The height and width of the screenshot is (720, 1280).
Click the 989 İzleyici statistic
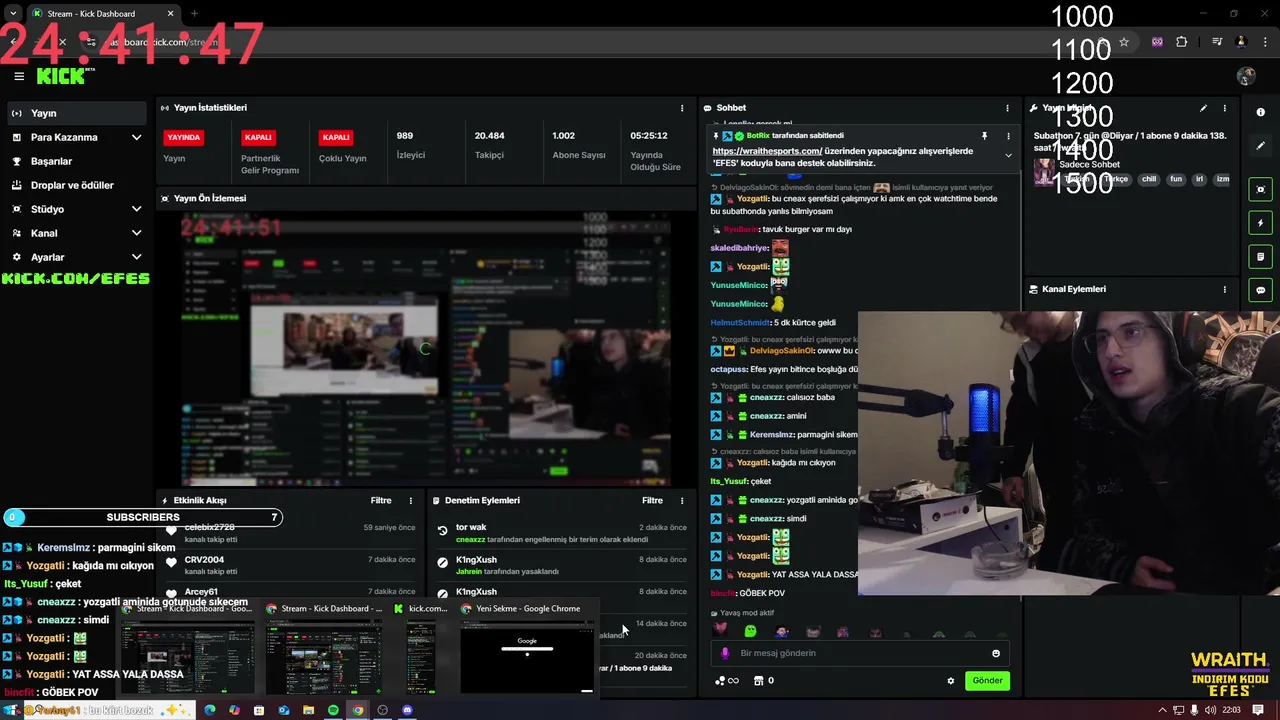[410, 145]
